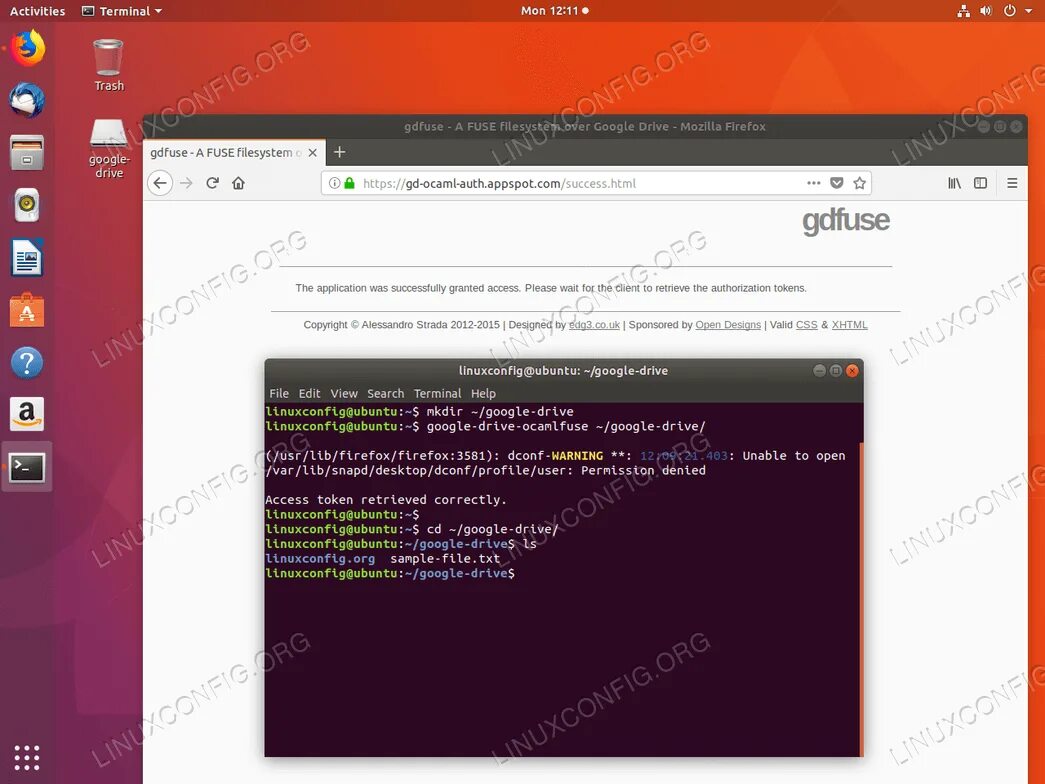Expand the Terminal app menu dropdown
Screen dimensions: 1045x784
[x=122, y=11]
